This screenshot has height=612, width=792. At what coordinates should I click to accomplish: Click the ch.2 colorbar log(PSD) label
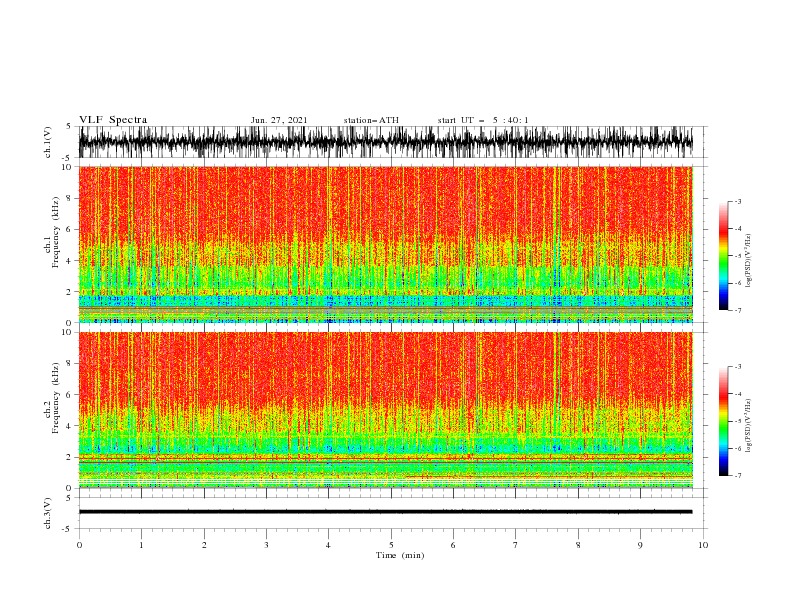748,426
